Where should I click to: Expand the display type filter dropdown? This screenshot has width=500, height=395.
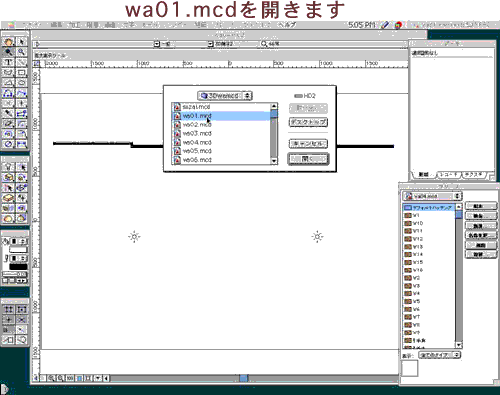[x=440, y=355]
